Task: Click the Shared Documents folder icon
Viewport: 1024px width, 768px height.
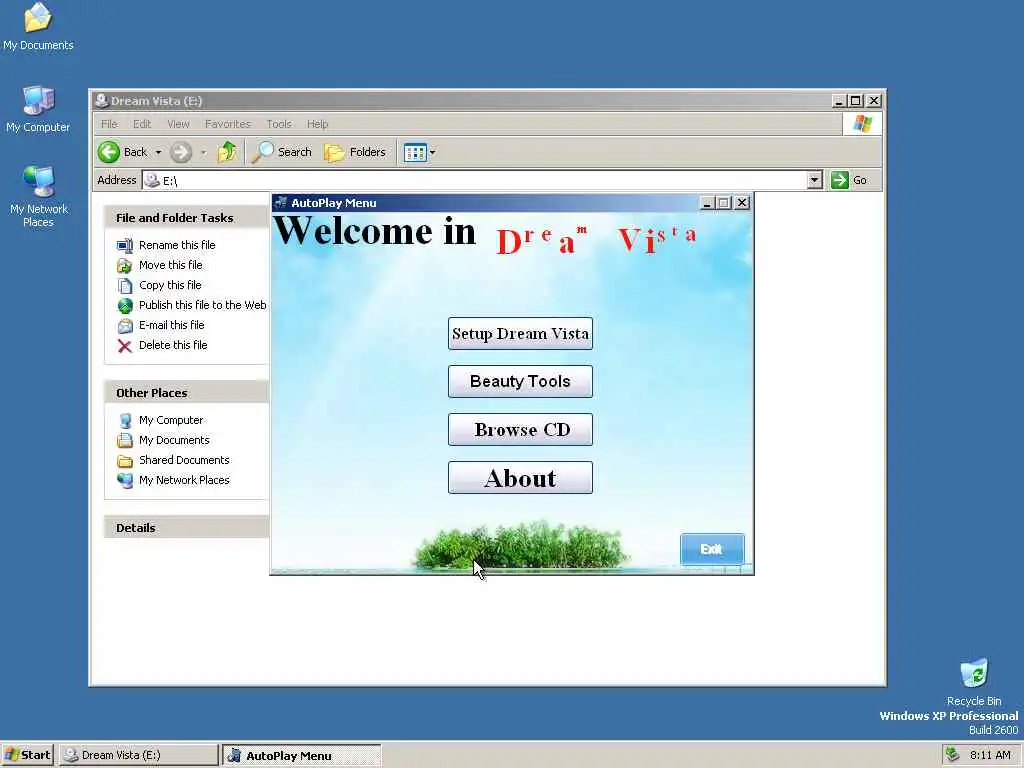Action: pos(125,461)
